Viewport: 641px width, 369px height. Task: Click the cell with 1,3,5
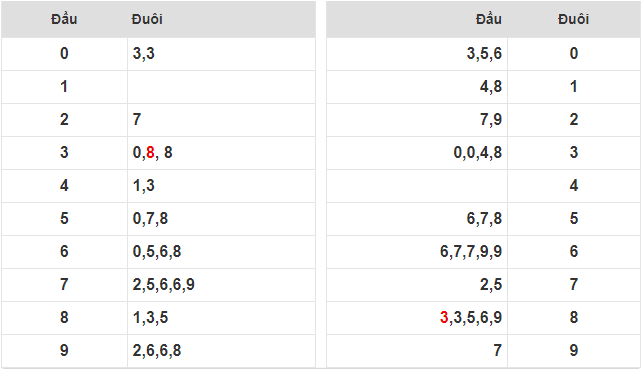[221, 318]
